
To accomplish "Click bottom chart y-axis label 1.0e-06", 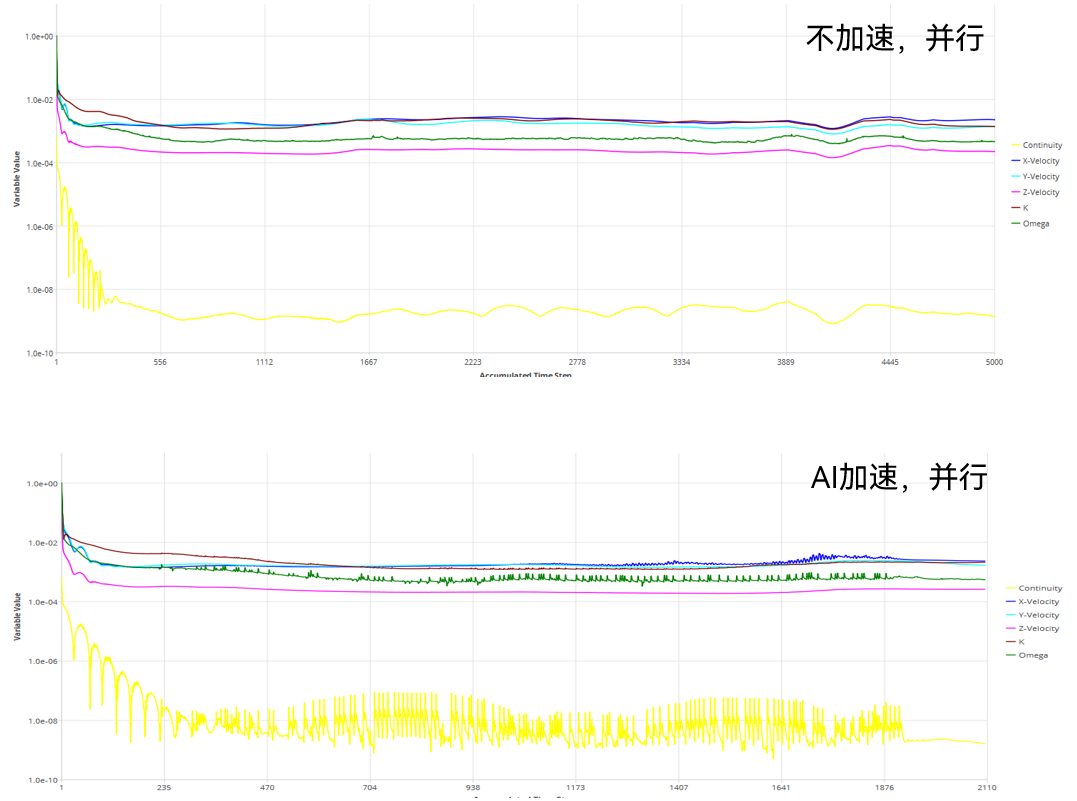I will point(43,662).
